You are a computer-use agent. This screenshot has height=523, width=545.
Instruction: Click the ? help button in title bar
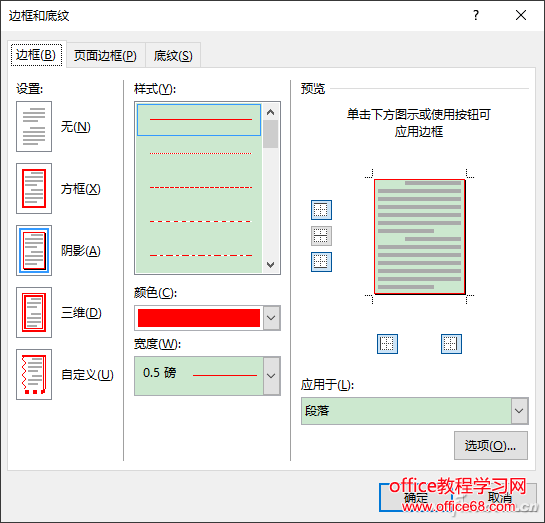475,15
